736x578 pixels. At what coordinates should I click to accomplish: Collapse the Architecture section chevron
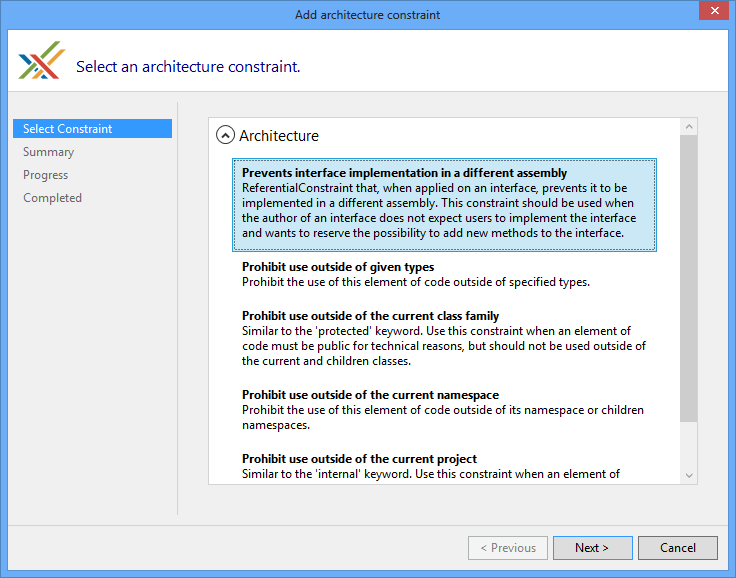click(226, 136)
